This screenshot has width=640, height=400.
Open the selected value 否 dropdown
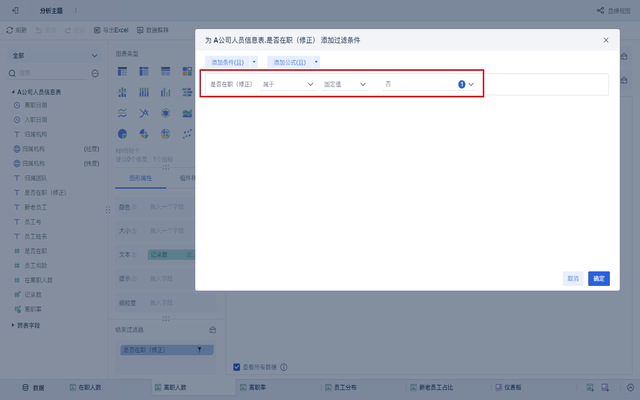(x=429, y=84)
